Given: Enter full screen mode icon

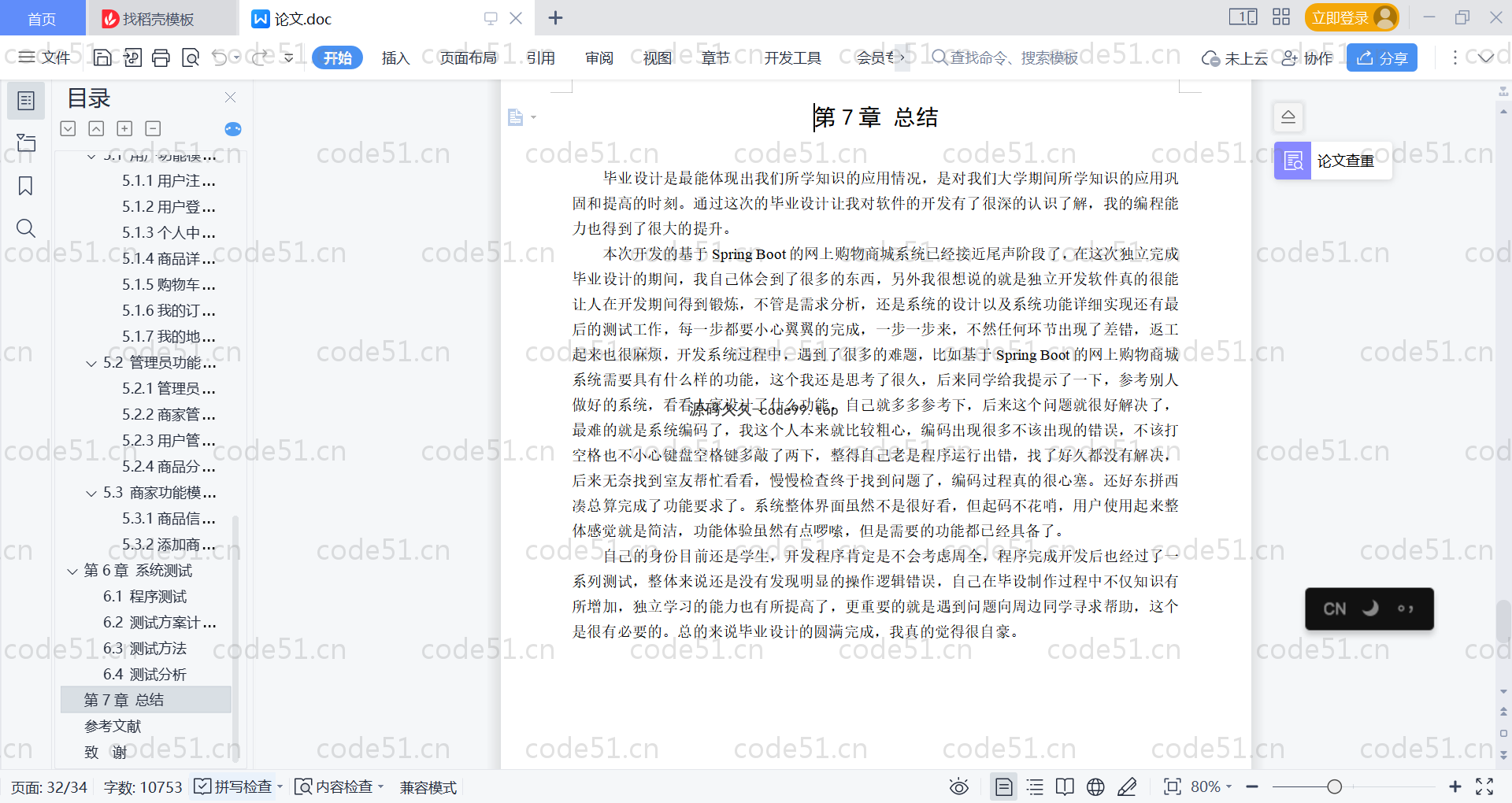Looking at the screenshot, I should (x=1484, y=786).
